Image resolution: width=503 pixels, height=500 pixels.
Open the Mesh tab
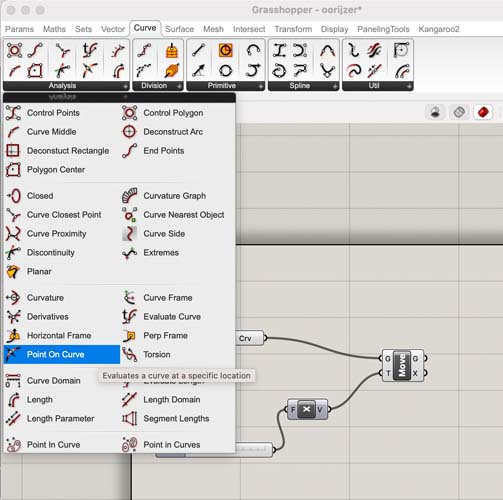click(x=213, y=29)
